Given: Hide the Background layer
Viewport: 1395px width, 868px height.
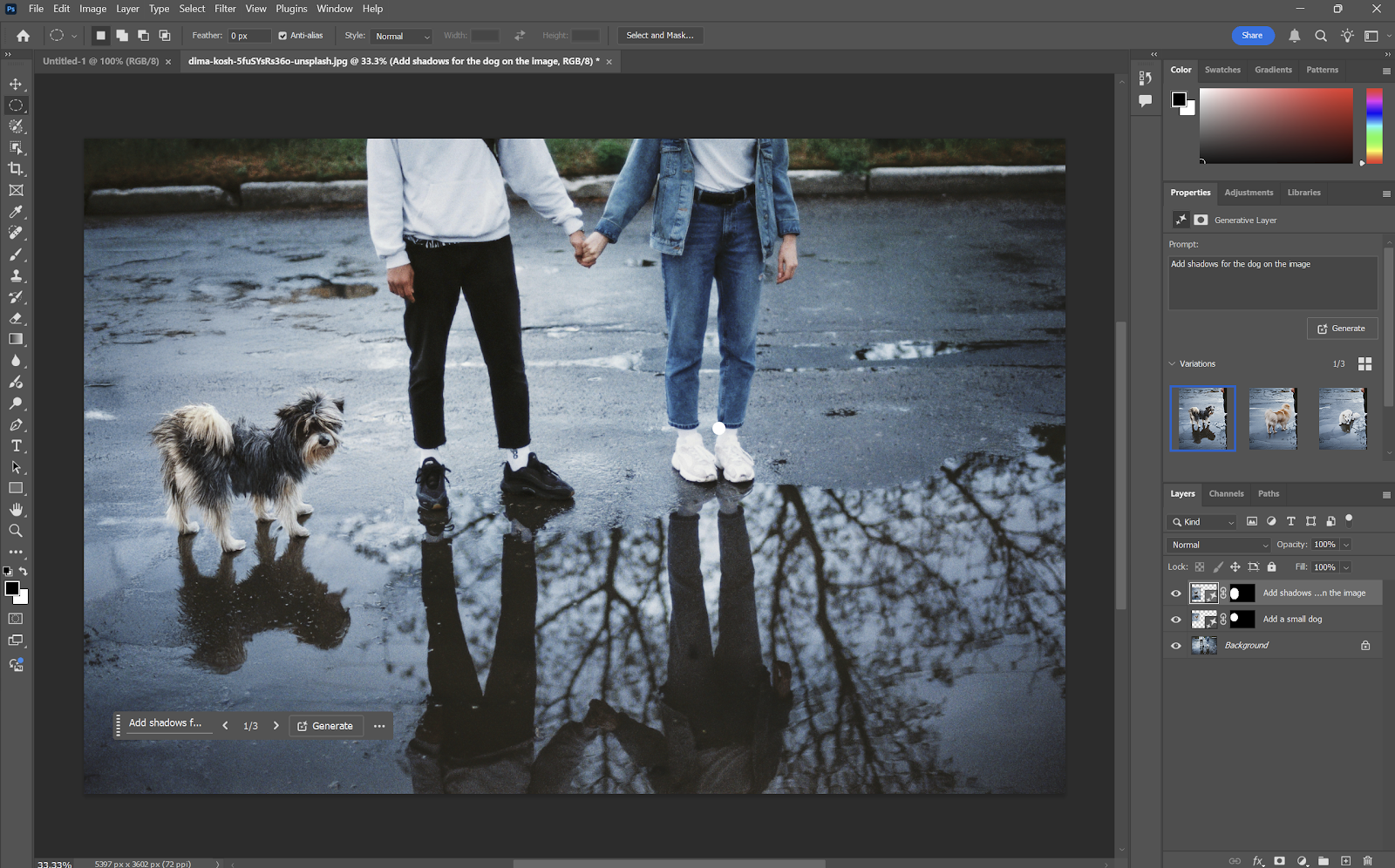Looking at the screenshot, I should click(x=1175, y=645).
